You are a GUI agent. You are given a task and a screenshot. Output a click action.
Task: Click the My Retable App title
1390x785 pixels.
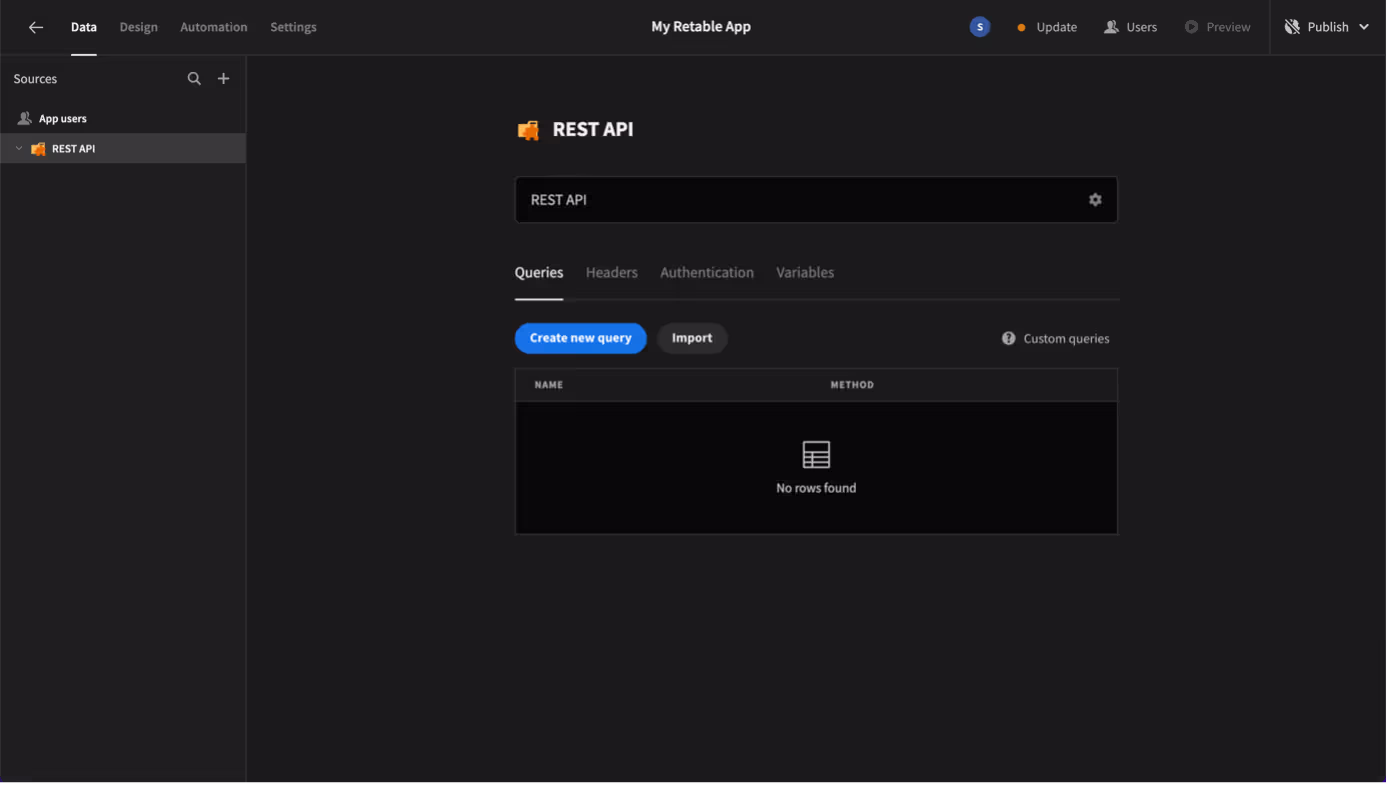[x=701, y=27]
